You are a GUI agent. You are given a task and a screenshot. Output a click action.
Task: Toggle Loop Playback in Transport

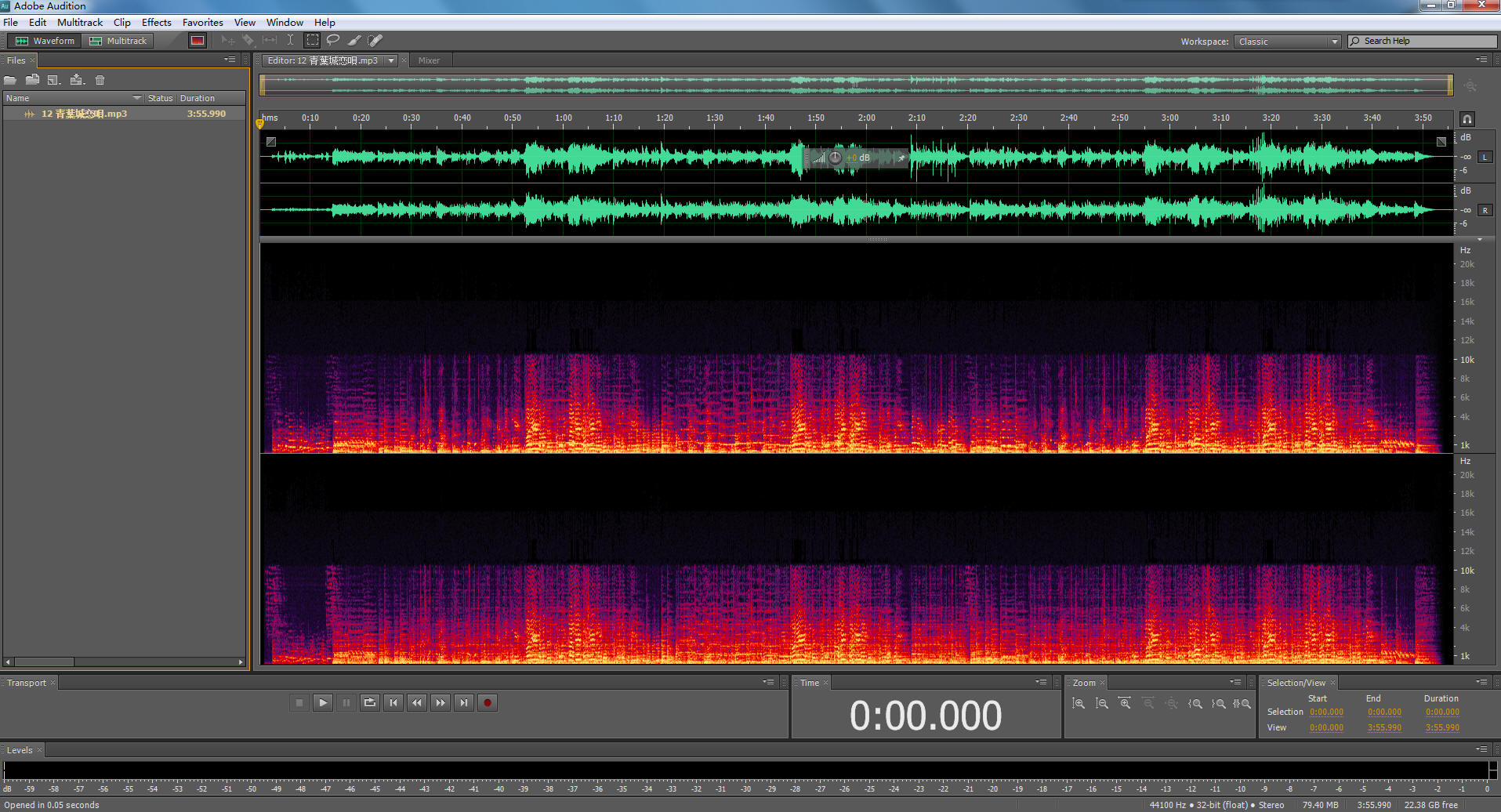[370, 703]
